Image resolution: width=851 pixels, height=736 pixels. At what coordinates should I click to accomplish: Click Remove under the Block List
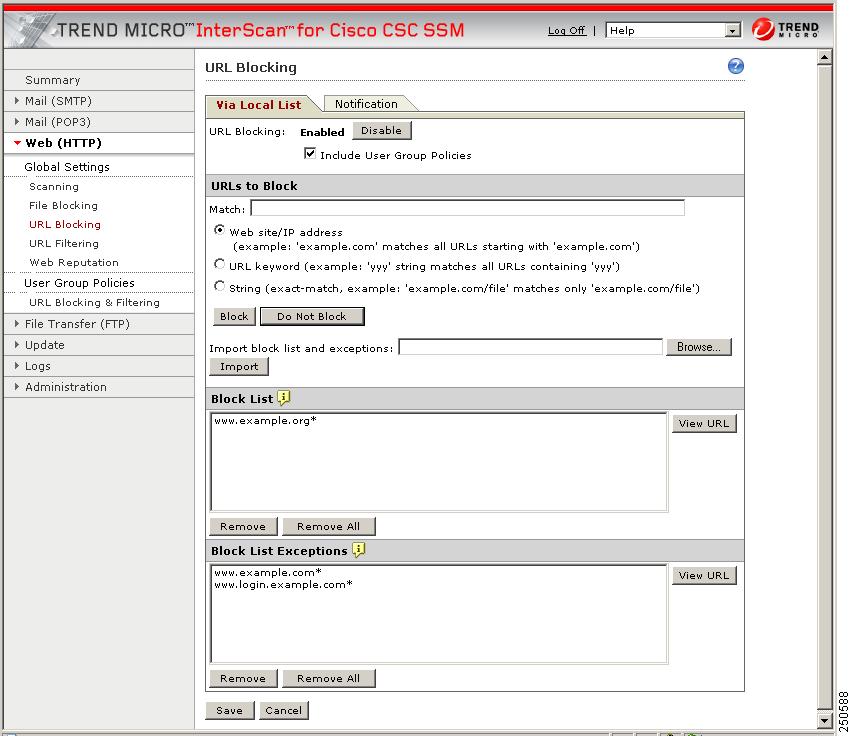tap(243, 526)
